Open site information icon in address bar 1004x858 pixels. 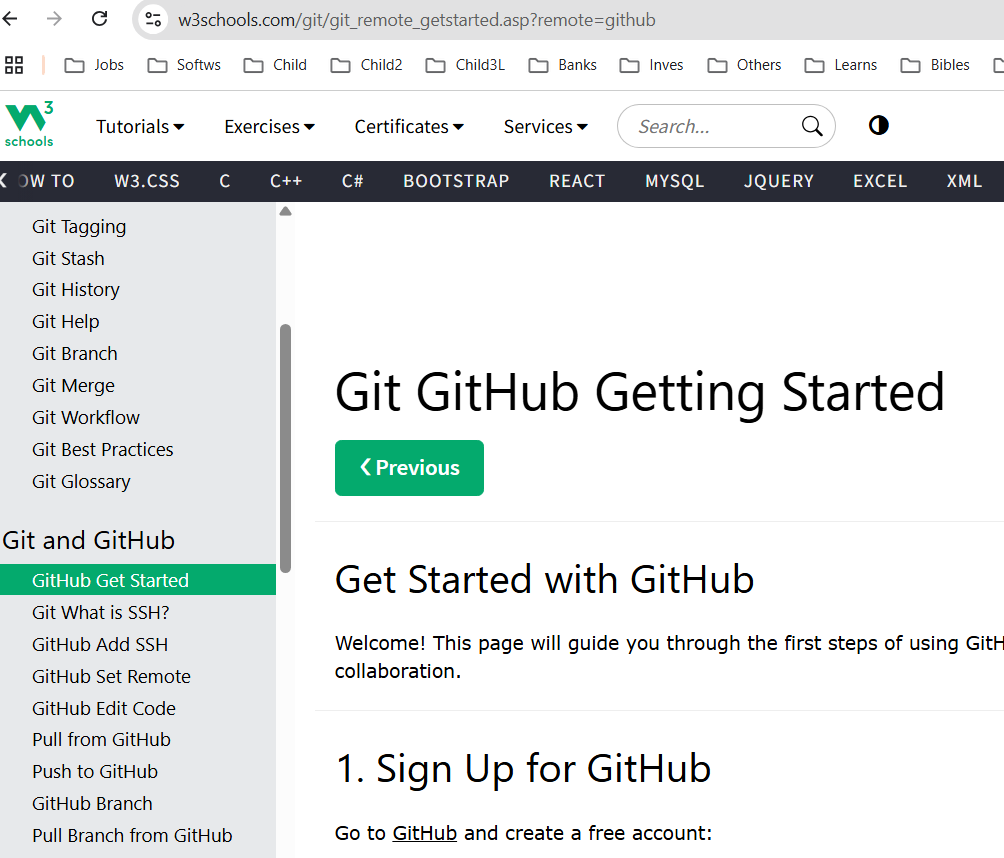coord(153,20)
